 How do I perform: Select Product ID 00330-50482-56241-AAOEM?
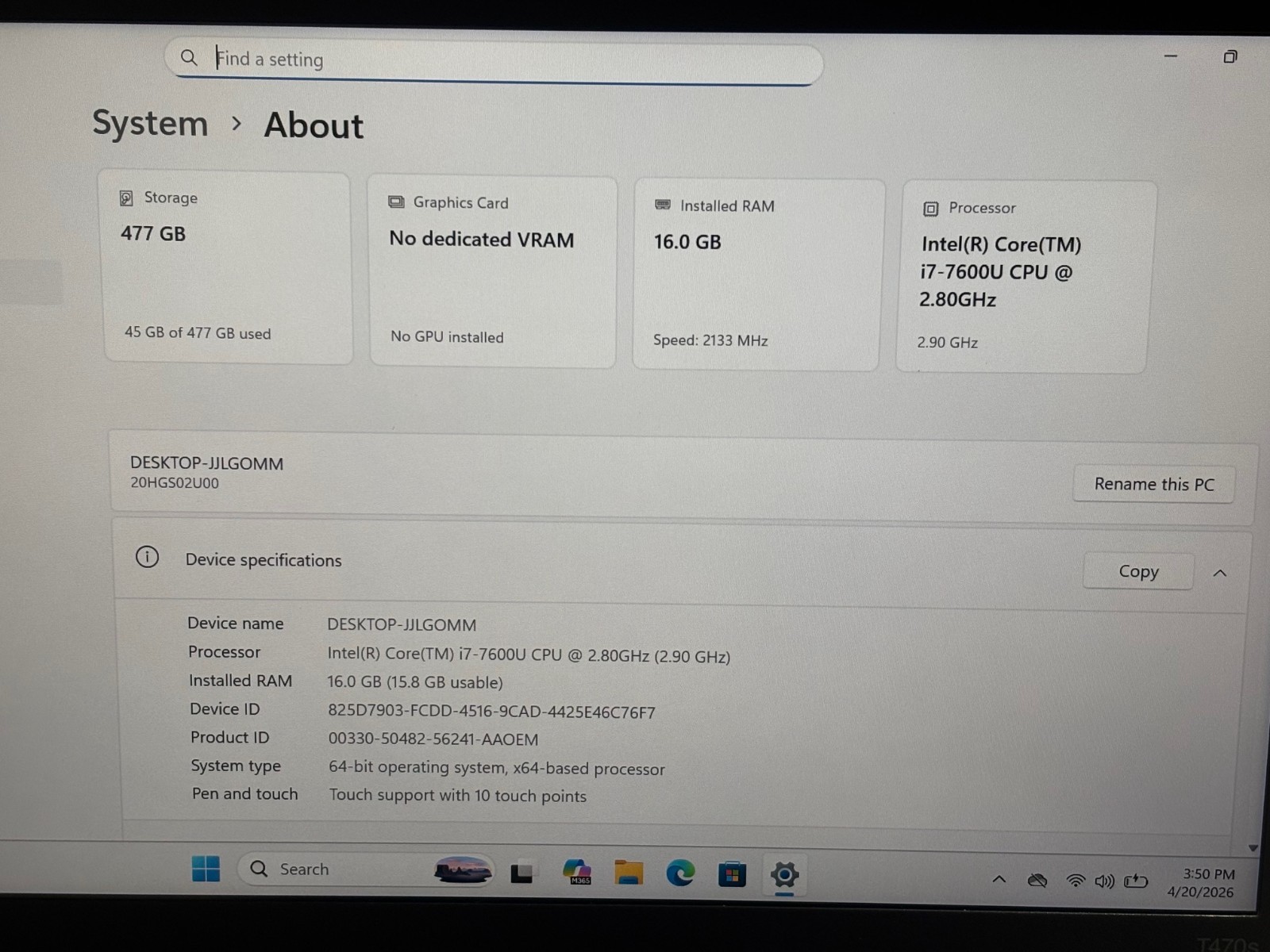tap(433, 739)
